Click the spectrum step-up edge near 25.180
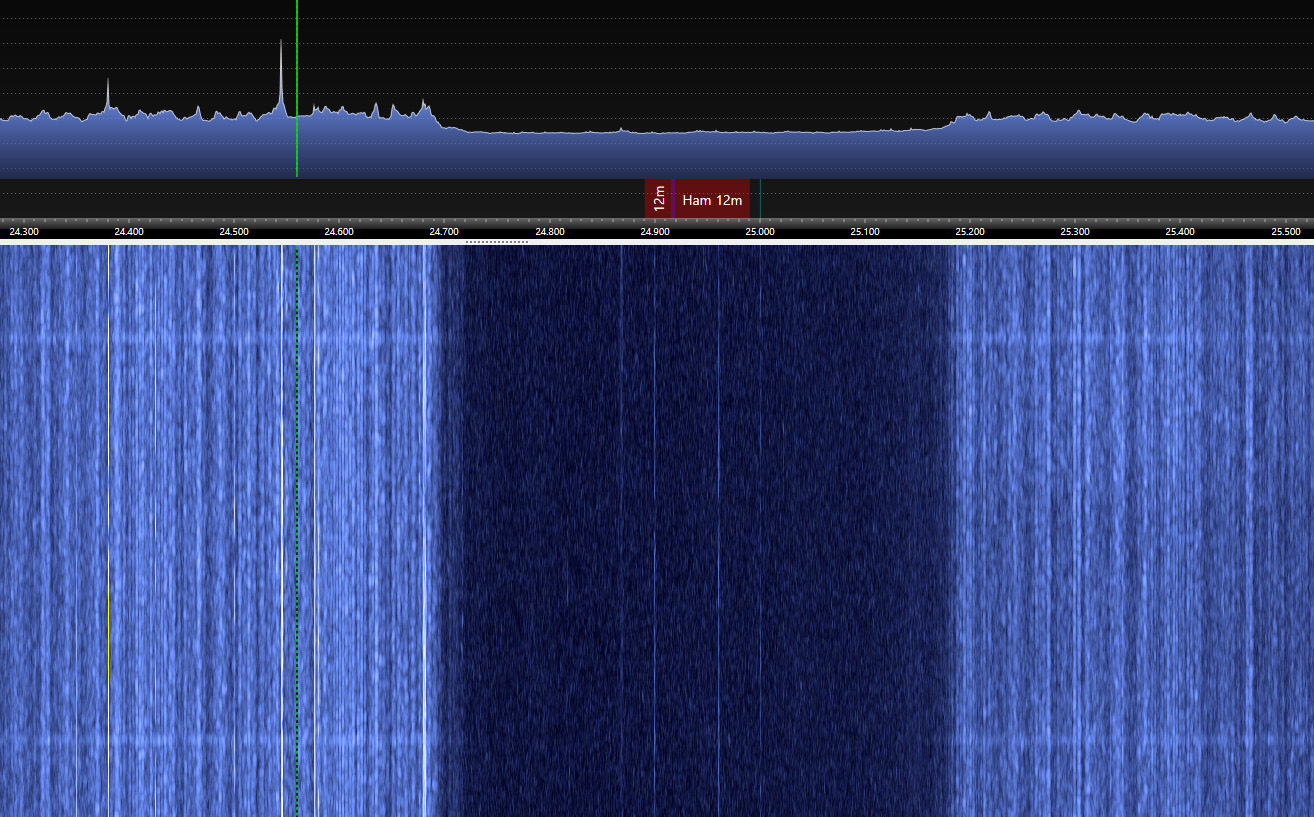 (x=950, y=123)
